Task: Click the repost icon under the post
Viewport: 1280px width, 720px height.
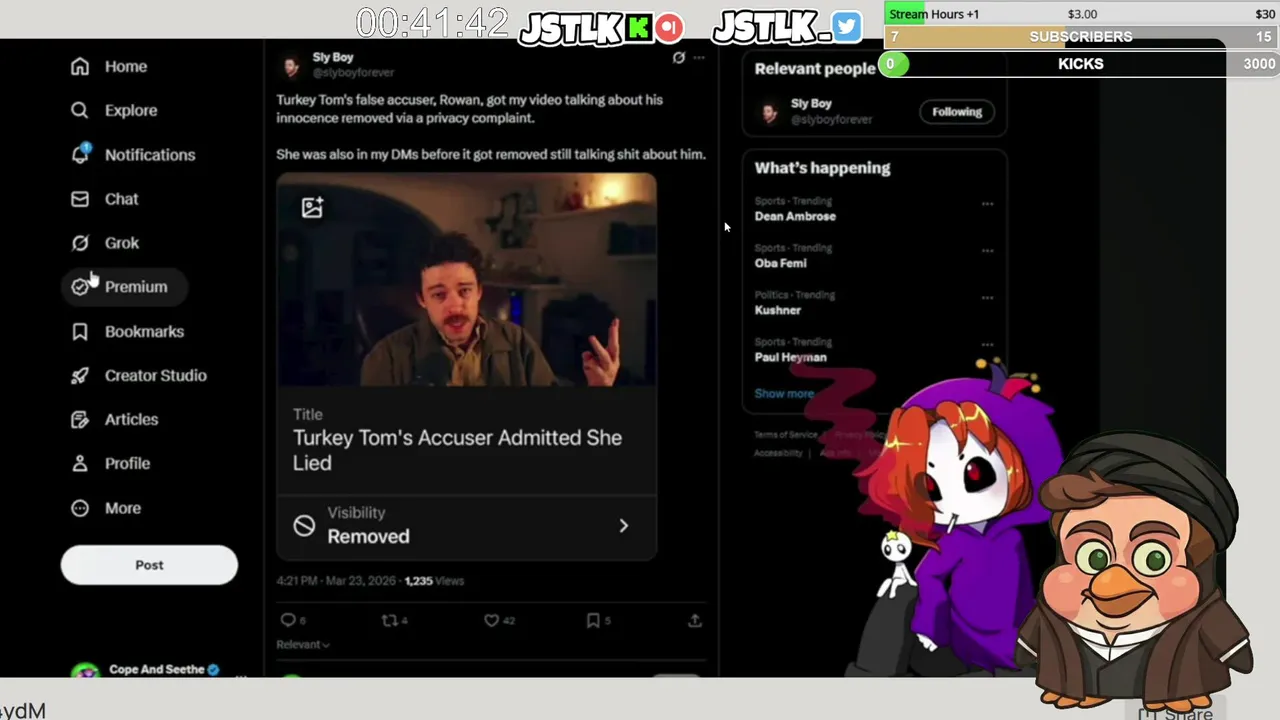Action: pyautogui.click(x=389, y=620)
